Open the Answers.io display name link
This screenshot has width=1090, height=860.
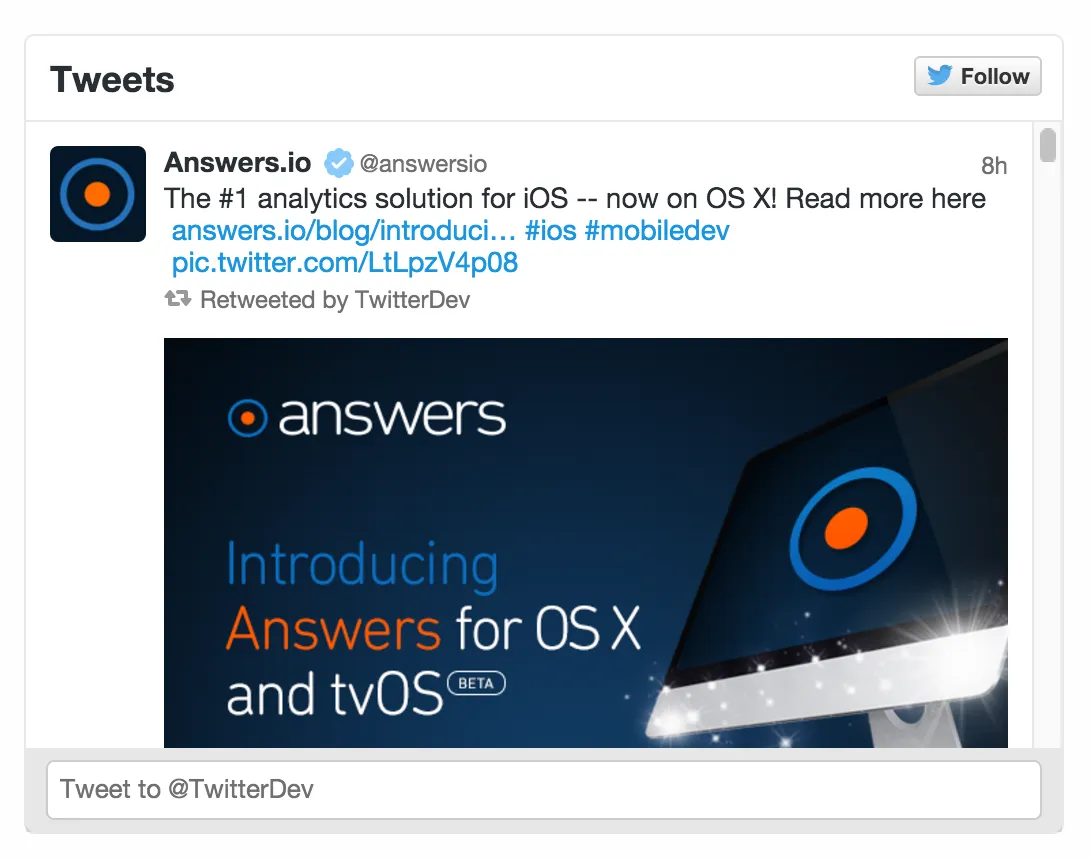[x=237, y=163]
